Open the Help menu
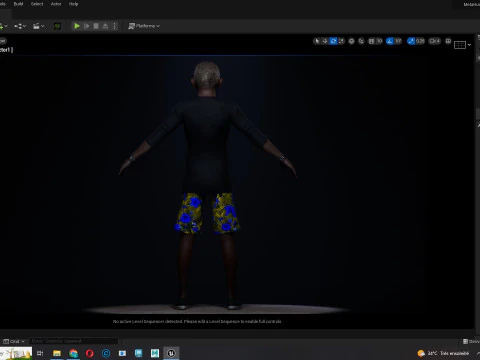This screenshot has height=360, width=480. [73, 4]
